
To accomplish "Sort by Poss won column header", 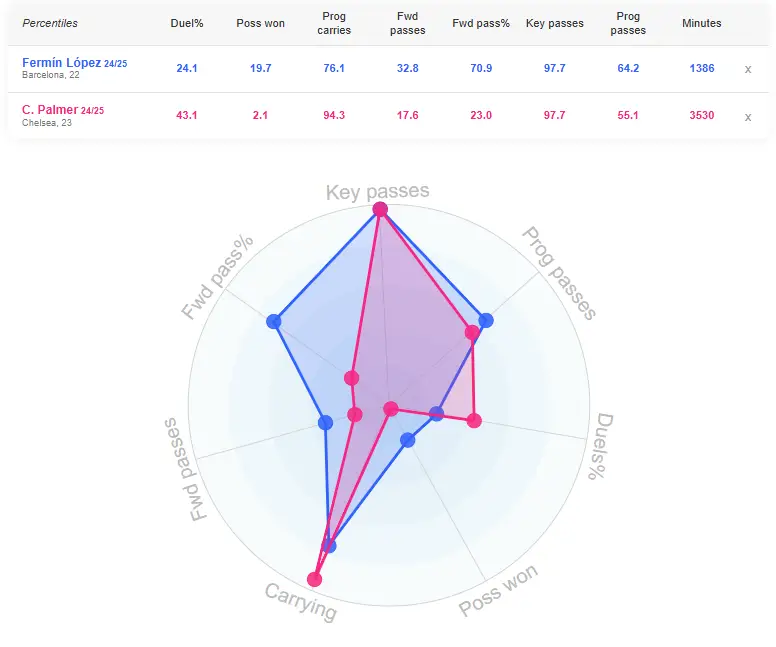I will pyautogui.click(x=260, y=23).
